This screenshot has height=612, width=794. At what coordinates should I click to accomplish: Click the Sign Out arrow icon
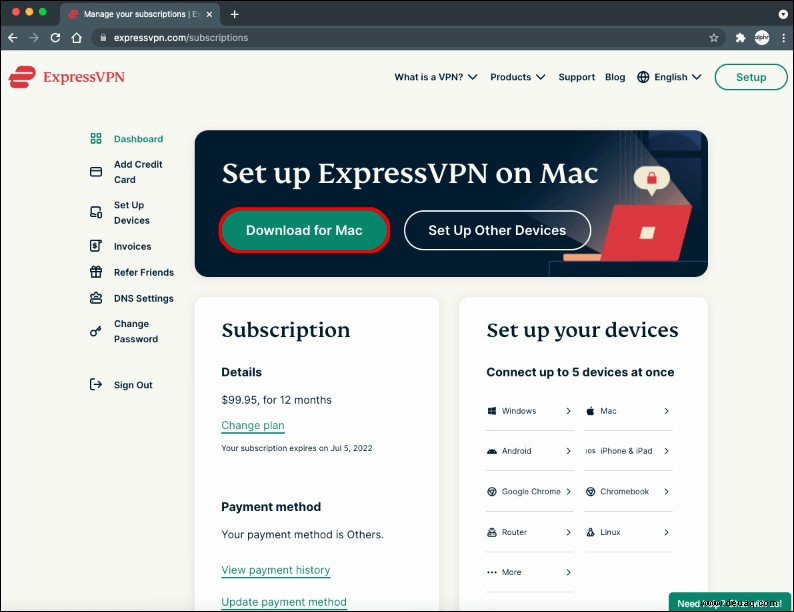coord(96,385)
